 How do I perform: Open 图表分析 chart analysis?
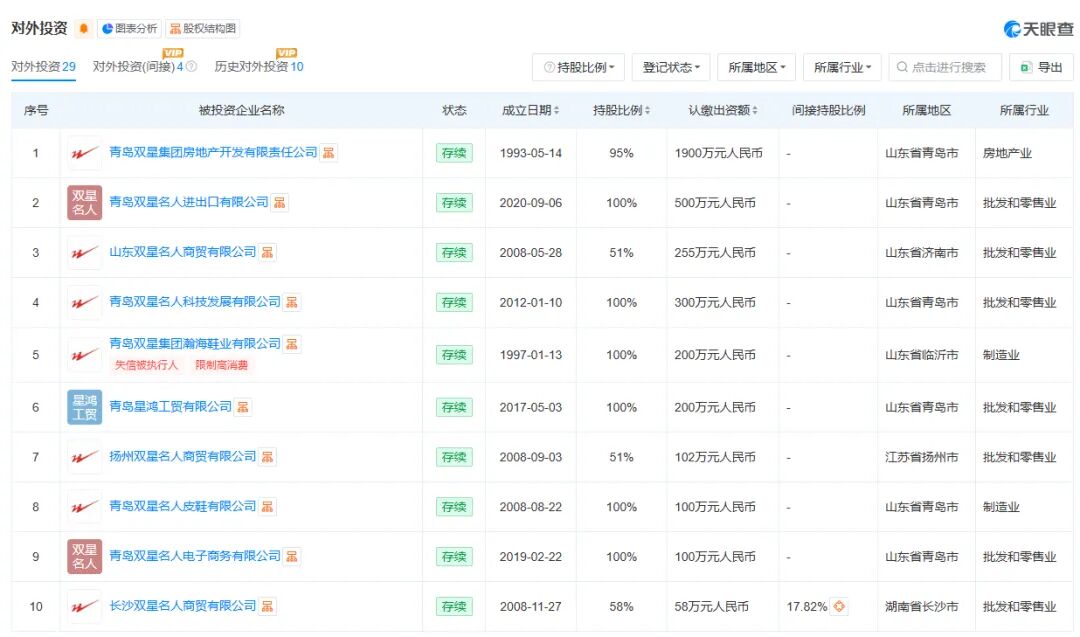tap(129, 28)
